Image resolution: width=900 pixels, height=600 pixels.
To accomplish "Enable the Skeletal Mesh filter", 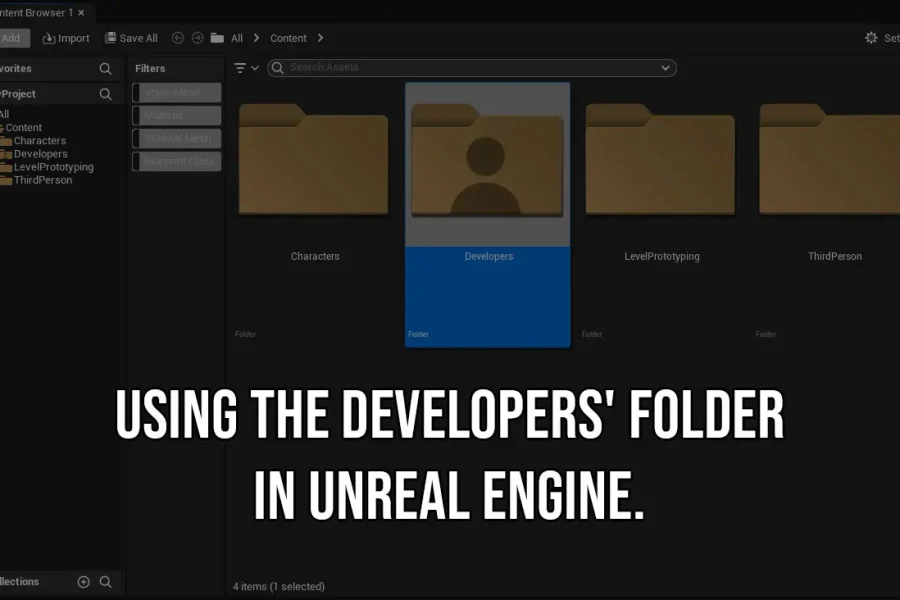I will point(177,138).
